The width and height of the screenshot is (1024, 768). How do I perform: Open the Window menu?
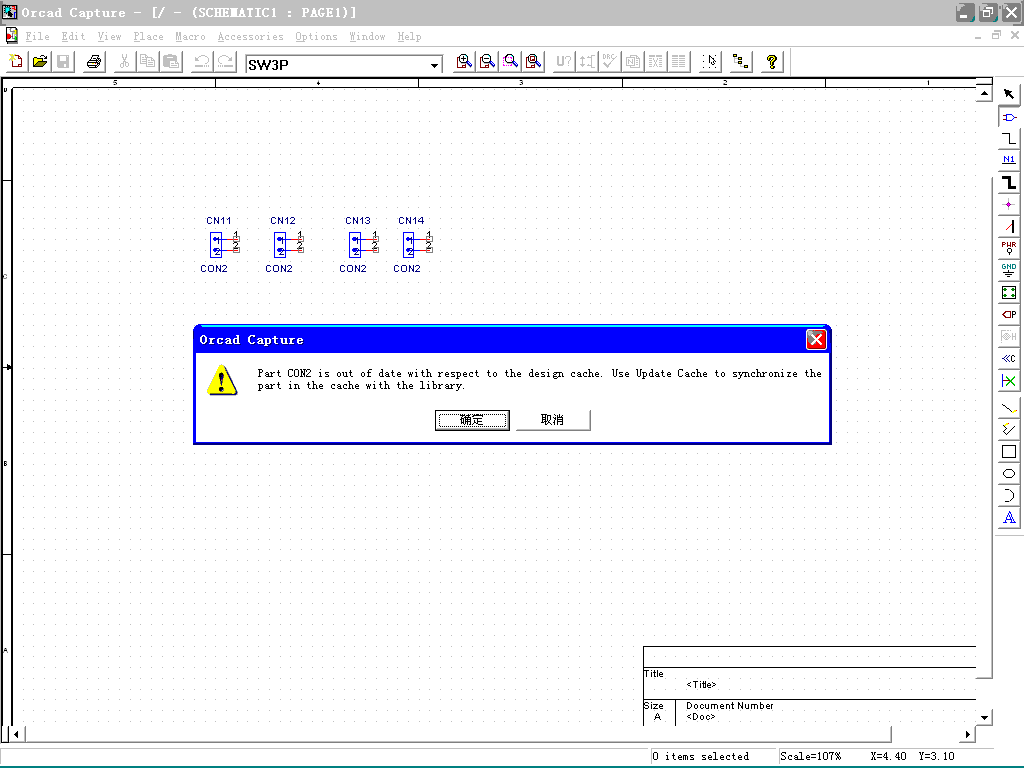click(367, 37)
